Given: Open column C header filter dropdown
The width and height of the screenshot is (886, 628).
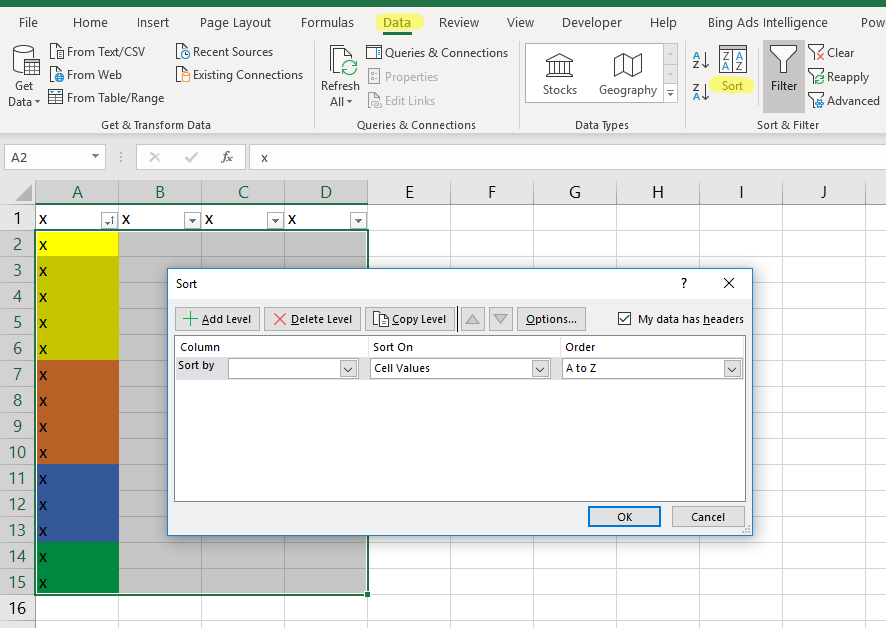Looking at the screenshot, I should 275,220.
